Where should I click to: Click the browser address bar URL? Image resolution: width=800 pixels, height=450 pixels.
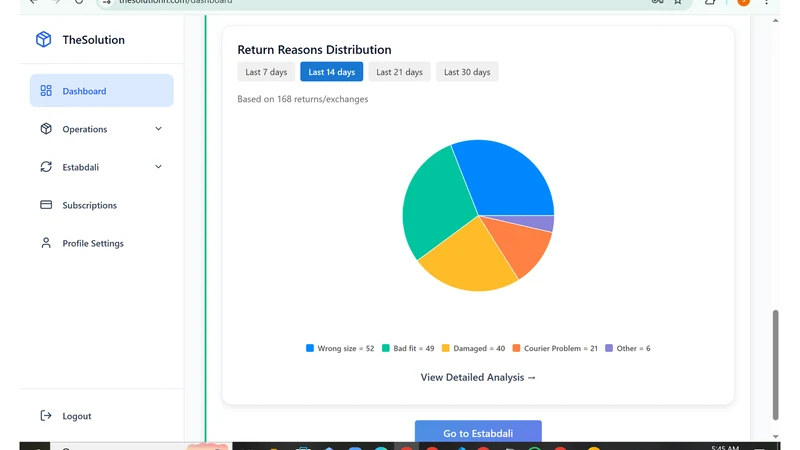[176, 2]
